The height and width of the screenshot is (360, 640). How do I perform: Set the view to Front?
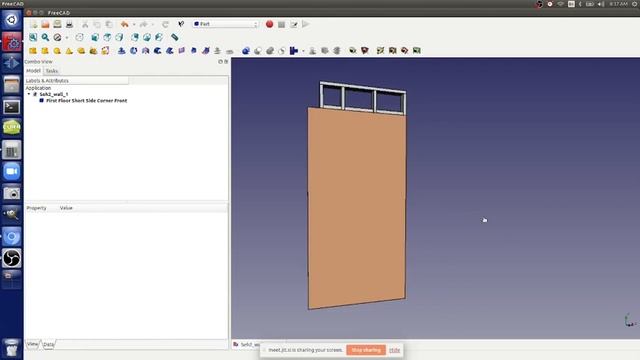tap(95, 38)
